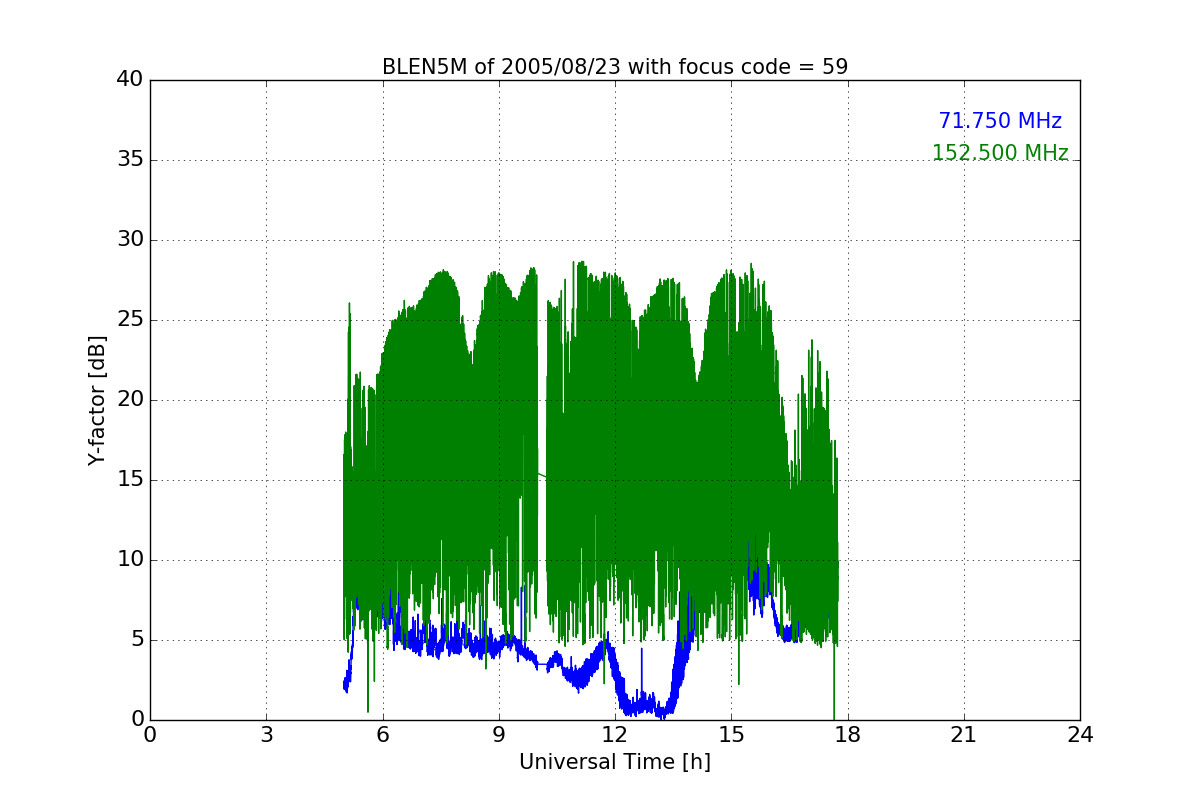Image resolution: width=1200 pixels, height=800 pixels.
Task: Click the x-axis tick label 12
Action: 615,735
